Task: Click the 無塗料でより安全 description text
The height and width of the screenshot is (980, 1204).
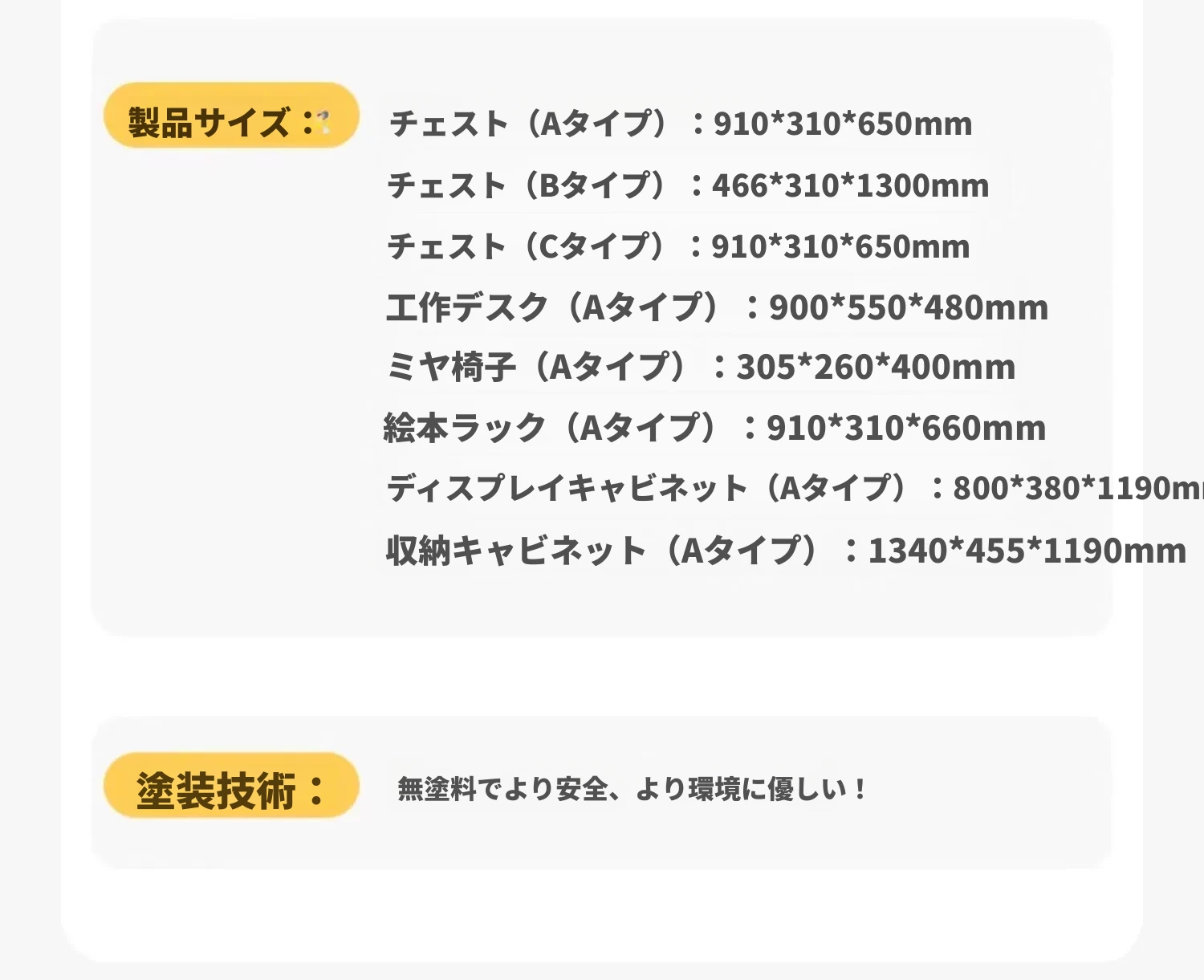Action: click(631, 790)
